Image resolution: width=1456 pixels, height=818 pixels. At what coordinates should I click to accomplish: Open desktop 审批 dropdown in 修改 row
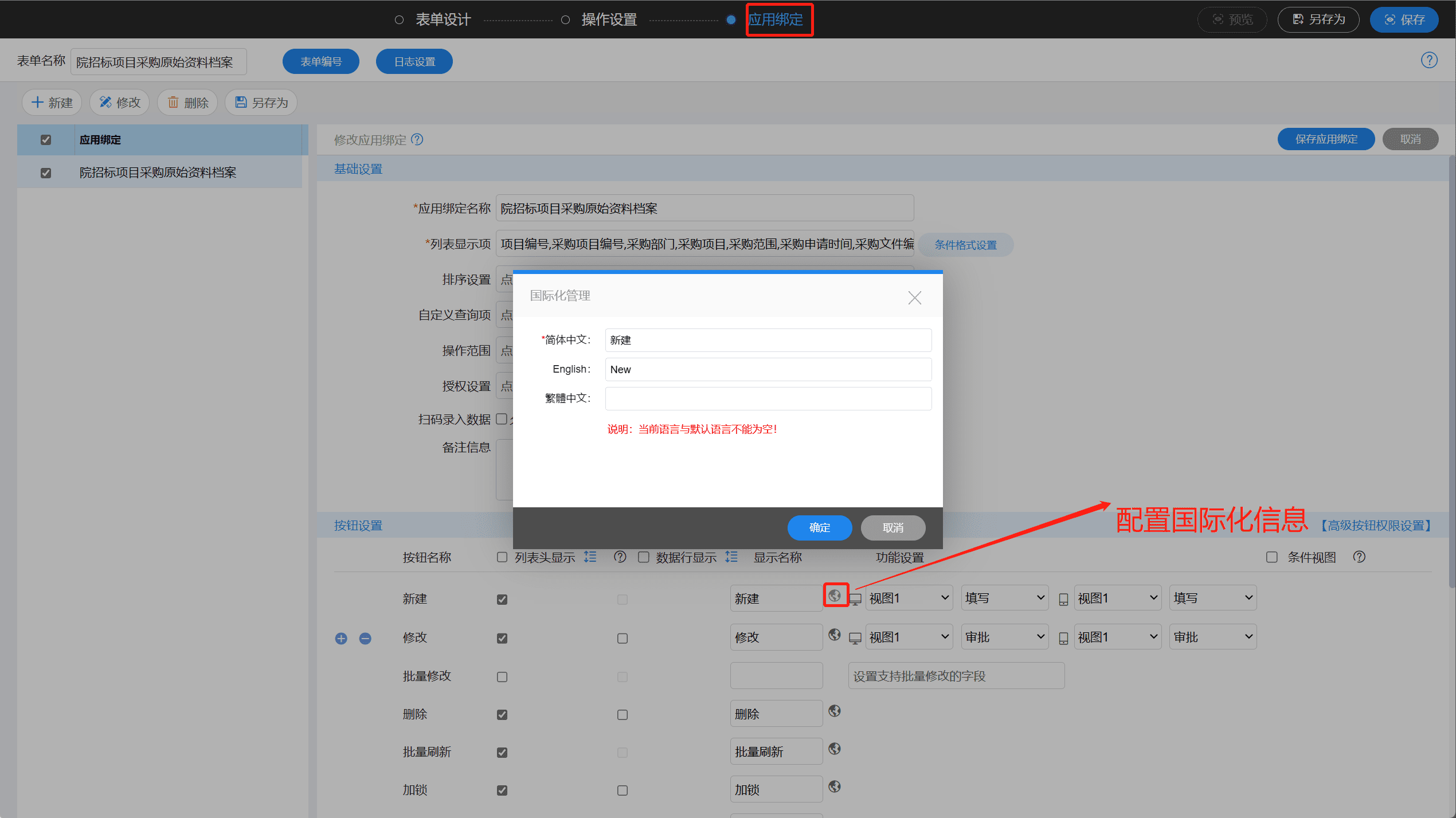point(1005,637)
